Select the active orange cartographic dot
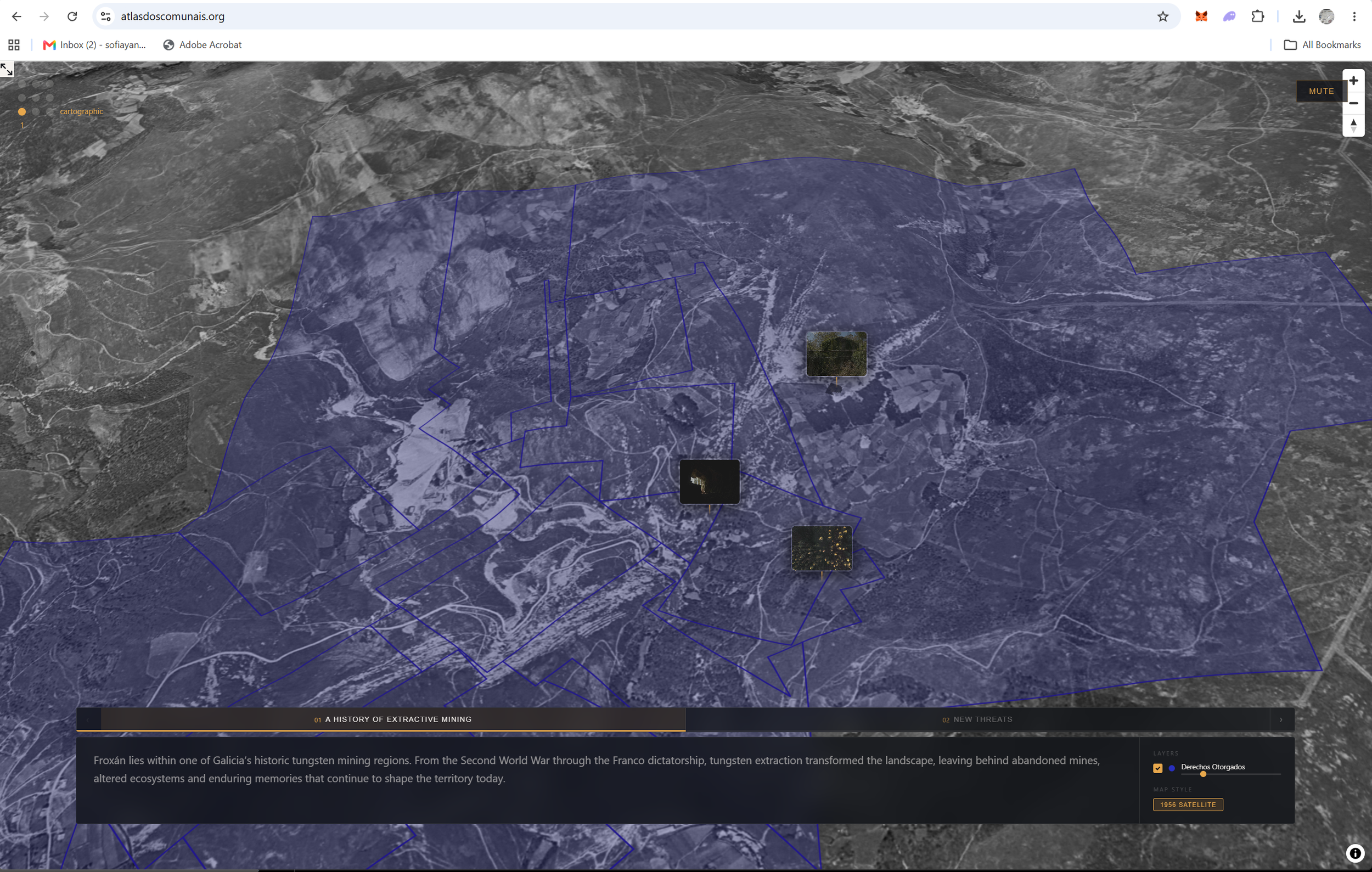The width and height of the screenshot is (1372, 872). (22, 111)
